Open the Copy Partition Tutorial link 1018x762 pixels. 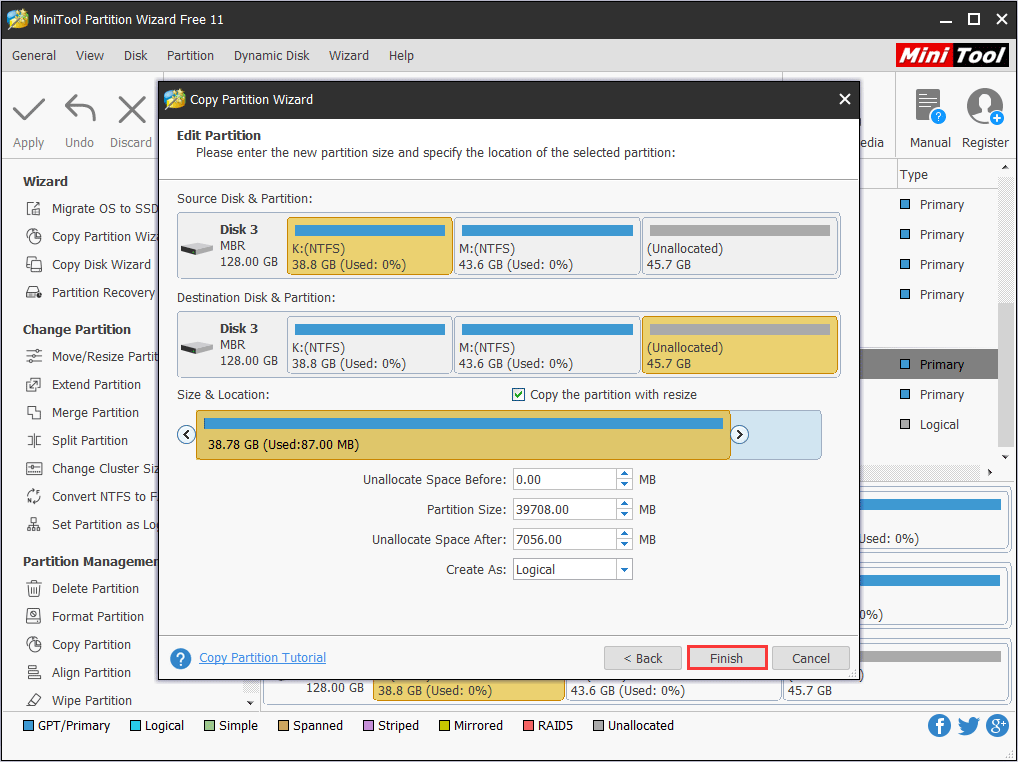click(x=262, y=657)
